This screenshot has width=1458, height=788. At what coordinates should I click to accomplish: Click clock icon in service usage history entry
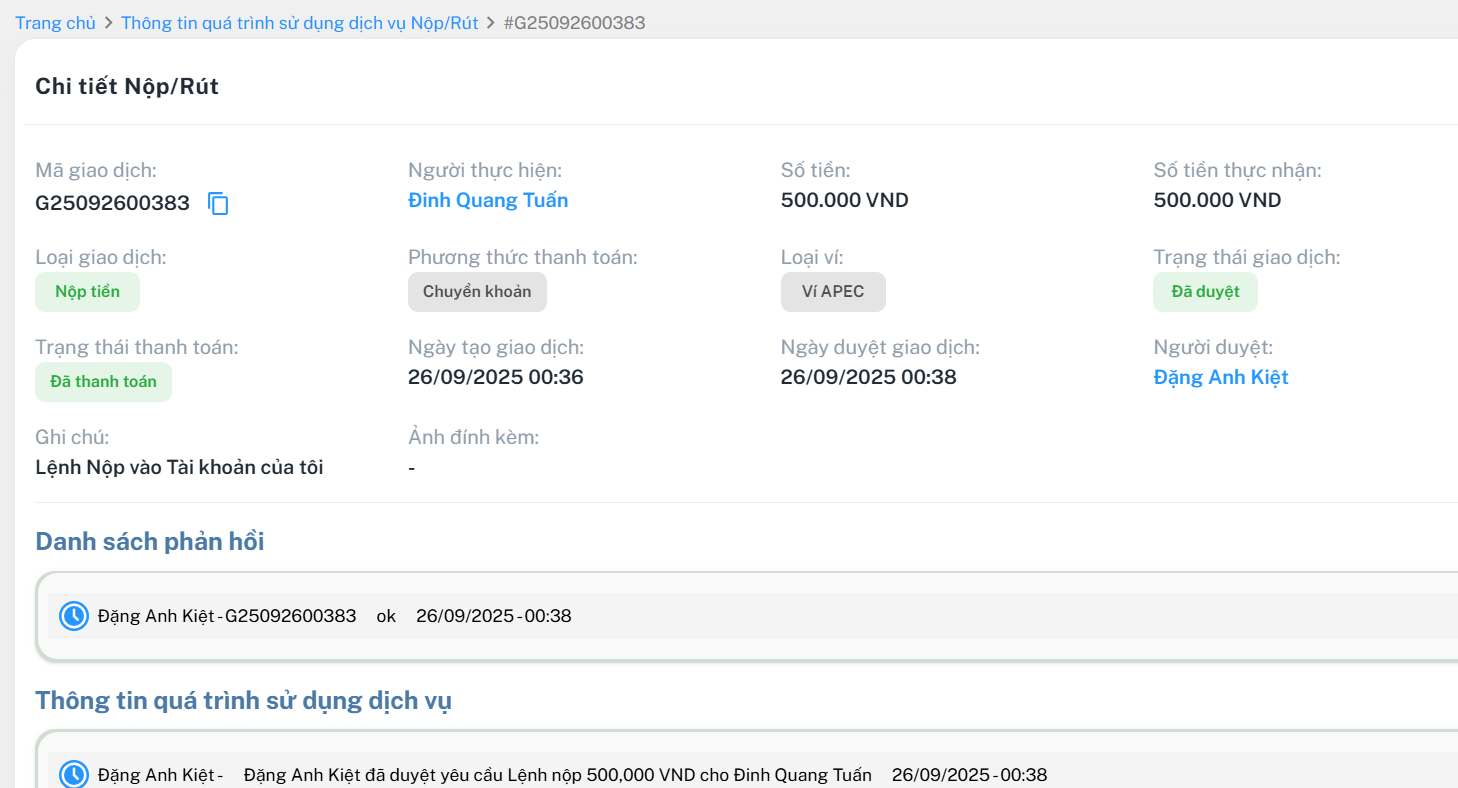pos(74,774)
